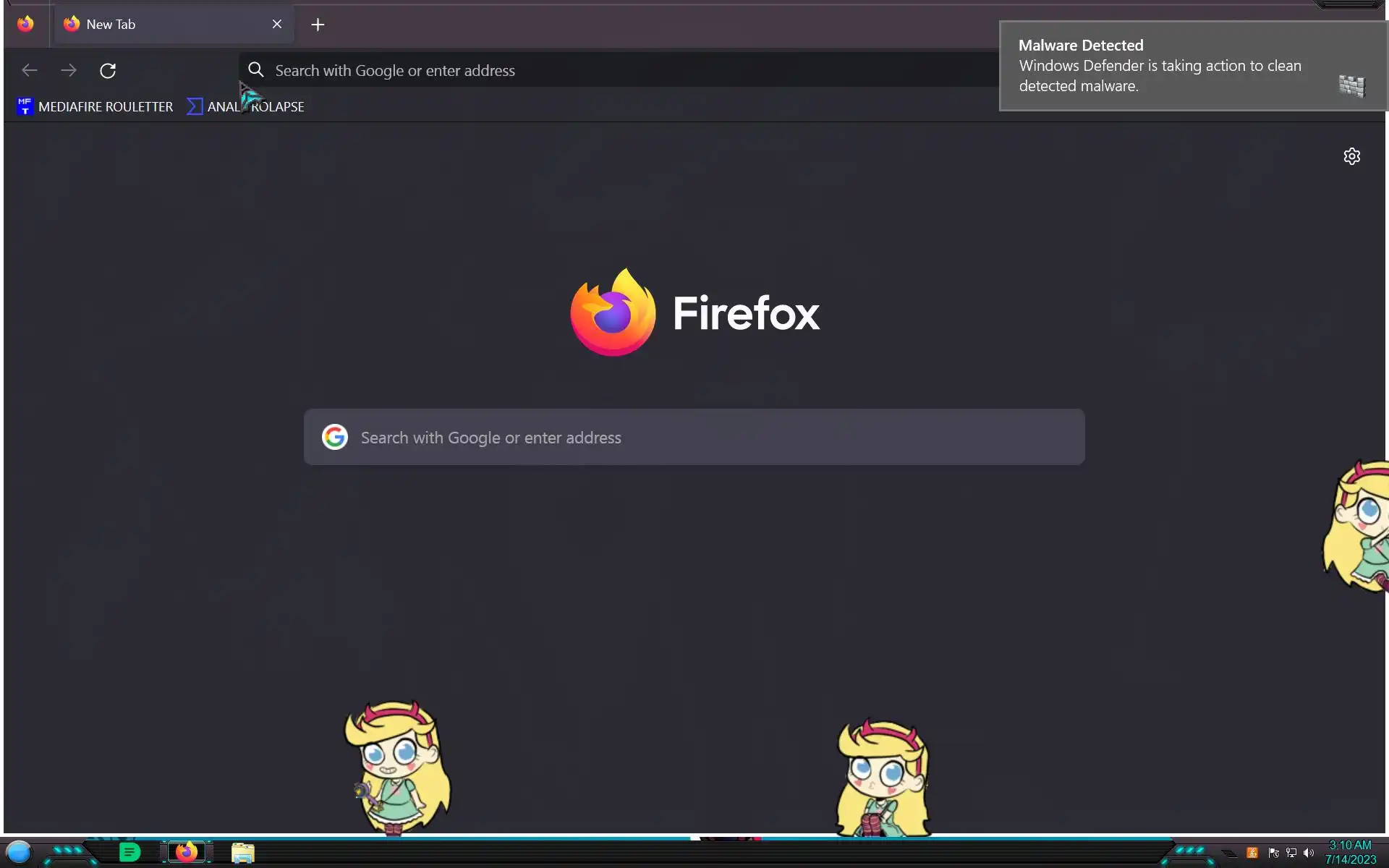
Task: Open the MEDIAFIRE ROULETTER bookmark
Action: tap(95, 106)
